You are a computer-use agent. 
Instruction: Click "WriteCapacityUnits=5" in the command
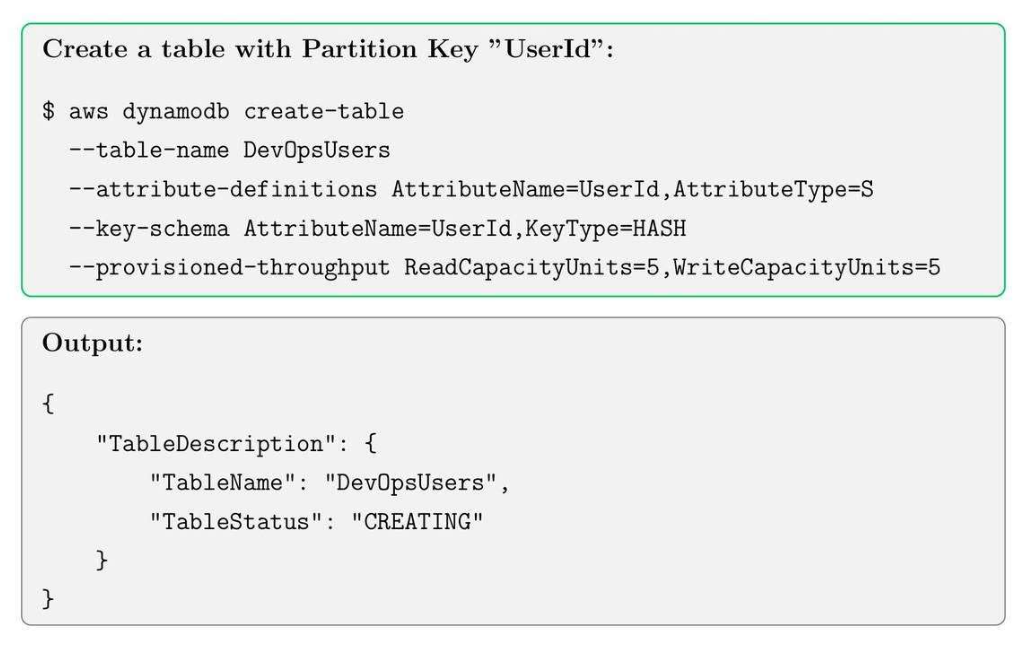pyautogui.click(x=807, y=268)
